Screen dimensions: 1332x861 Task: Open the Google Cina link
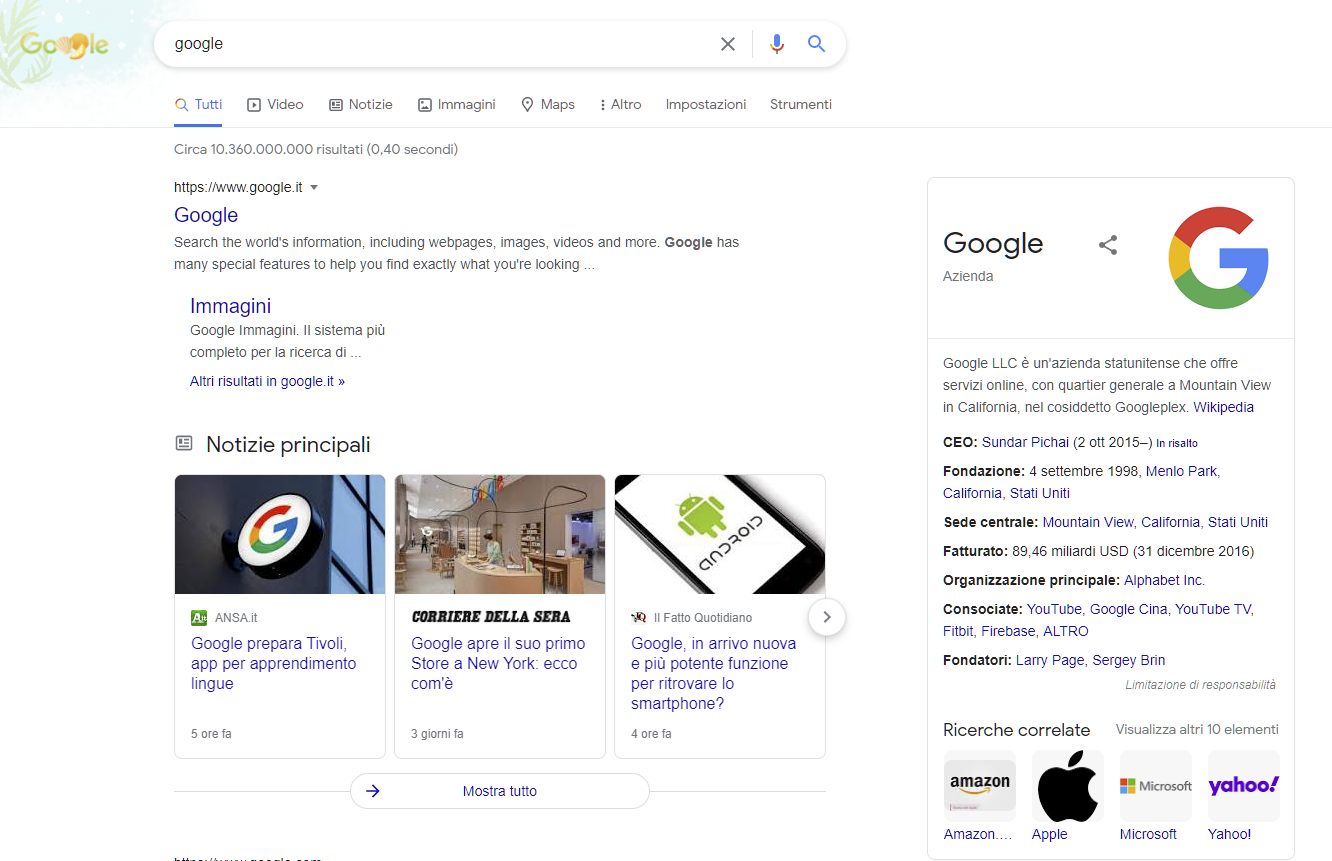tap(1128, 609)
